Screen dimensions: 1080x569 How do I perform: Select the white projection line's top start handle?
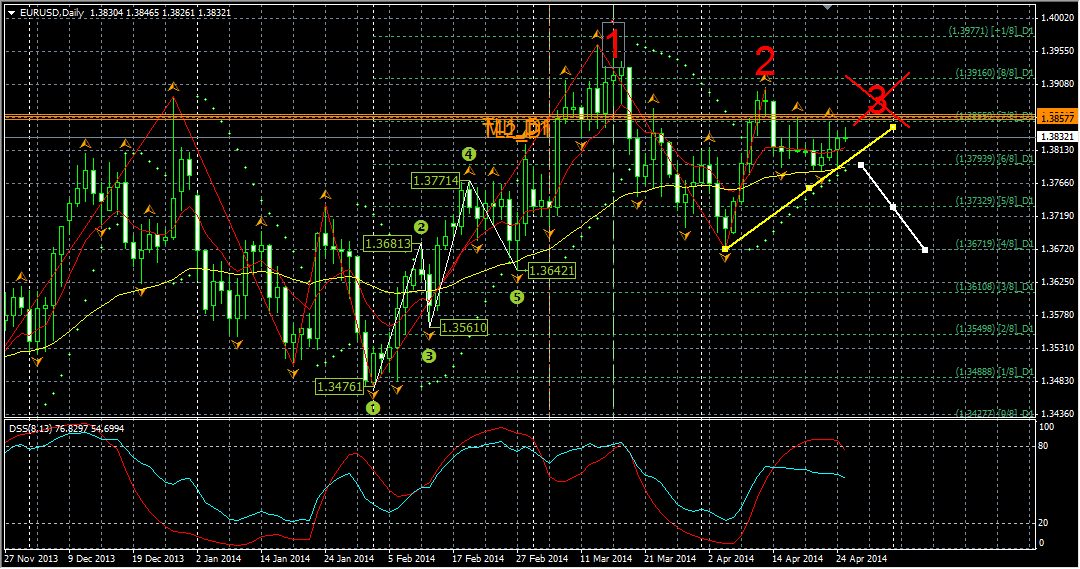pyautogui.click(x=861, y=165)
